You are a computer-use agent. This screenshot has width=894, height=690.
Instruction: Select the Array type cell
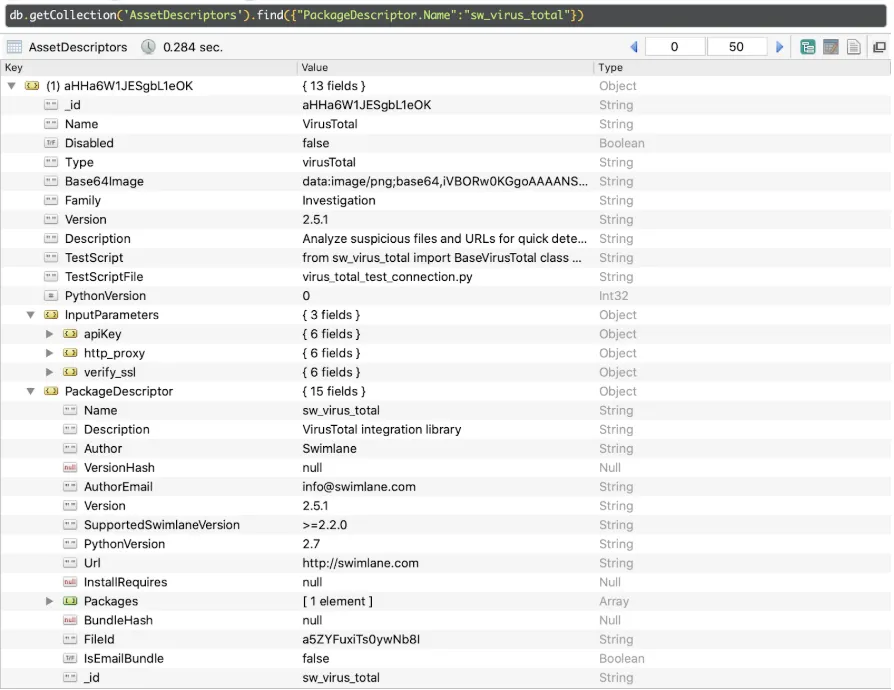pyautogui.click(x=613, y=601)
